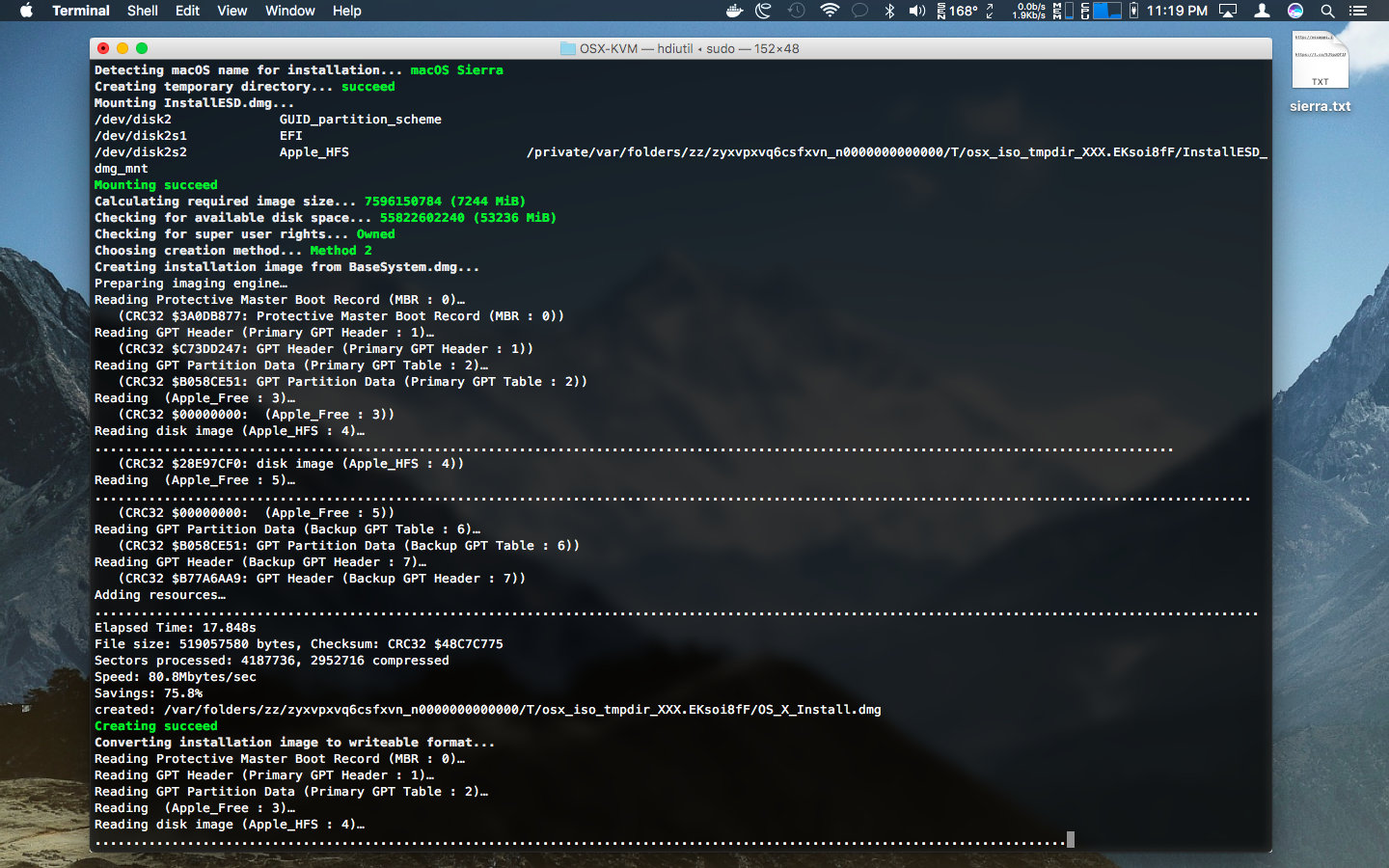Viewport: 1389px width, 868px height.
Task: Open the Edit menu
Action: (187, 11)
